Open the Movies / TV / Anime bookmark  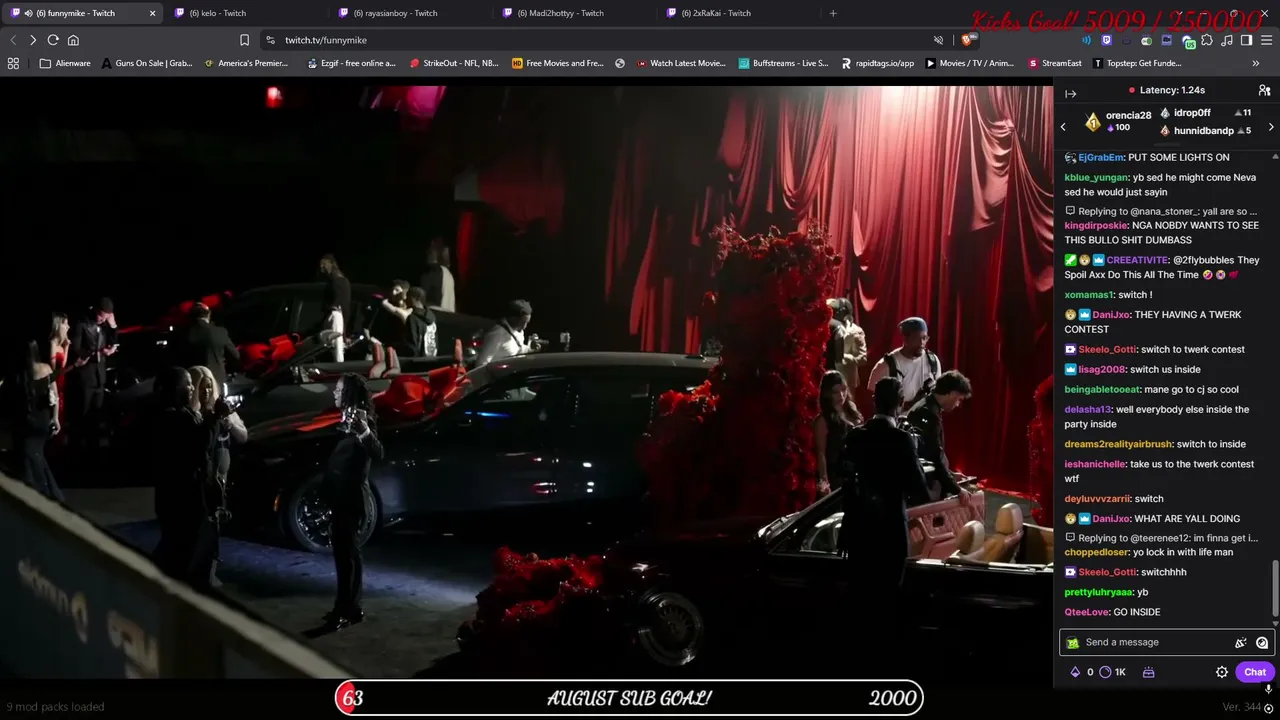(x=970, y=63)
